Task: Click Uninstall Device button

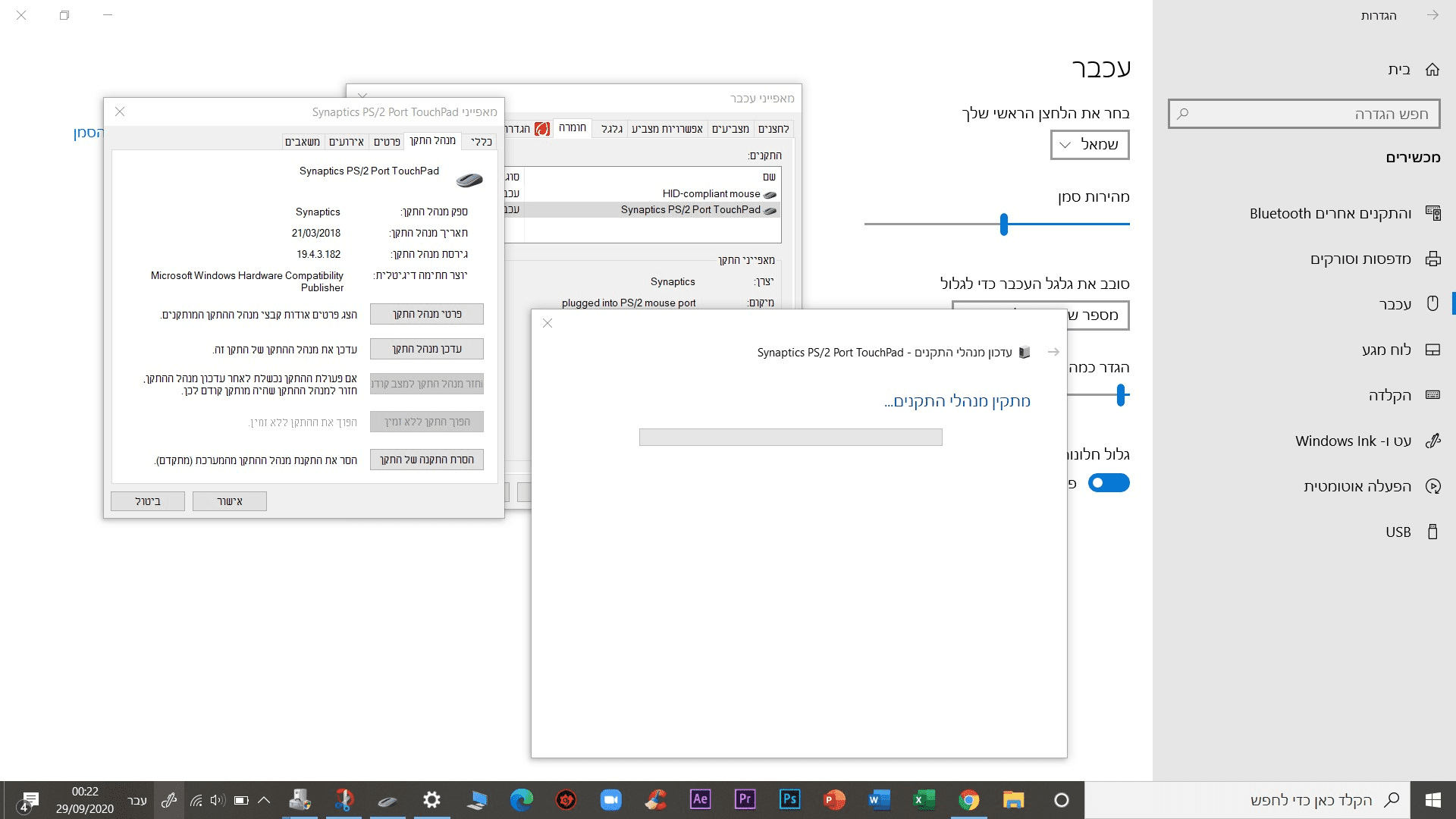Action: click(x=426, y=460)
